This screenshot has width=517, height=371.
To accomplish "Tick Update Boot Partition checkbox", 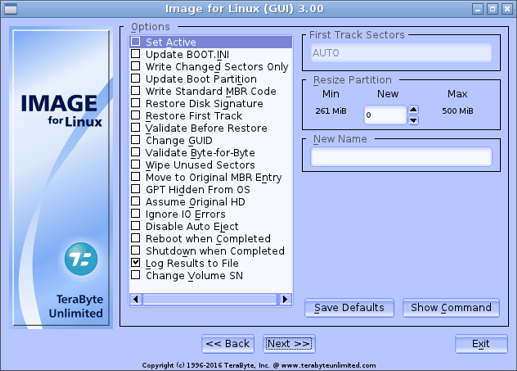I will click(135, 78).
